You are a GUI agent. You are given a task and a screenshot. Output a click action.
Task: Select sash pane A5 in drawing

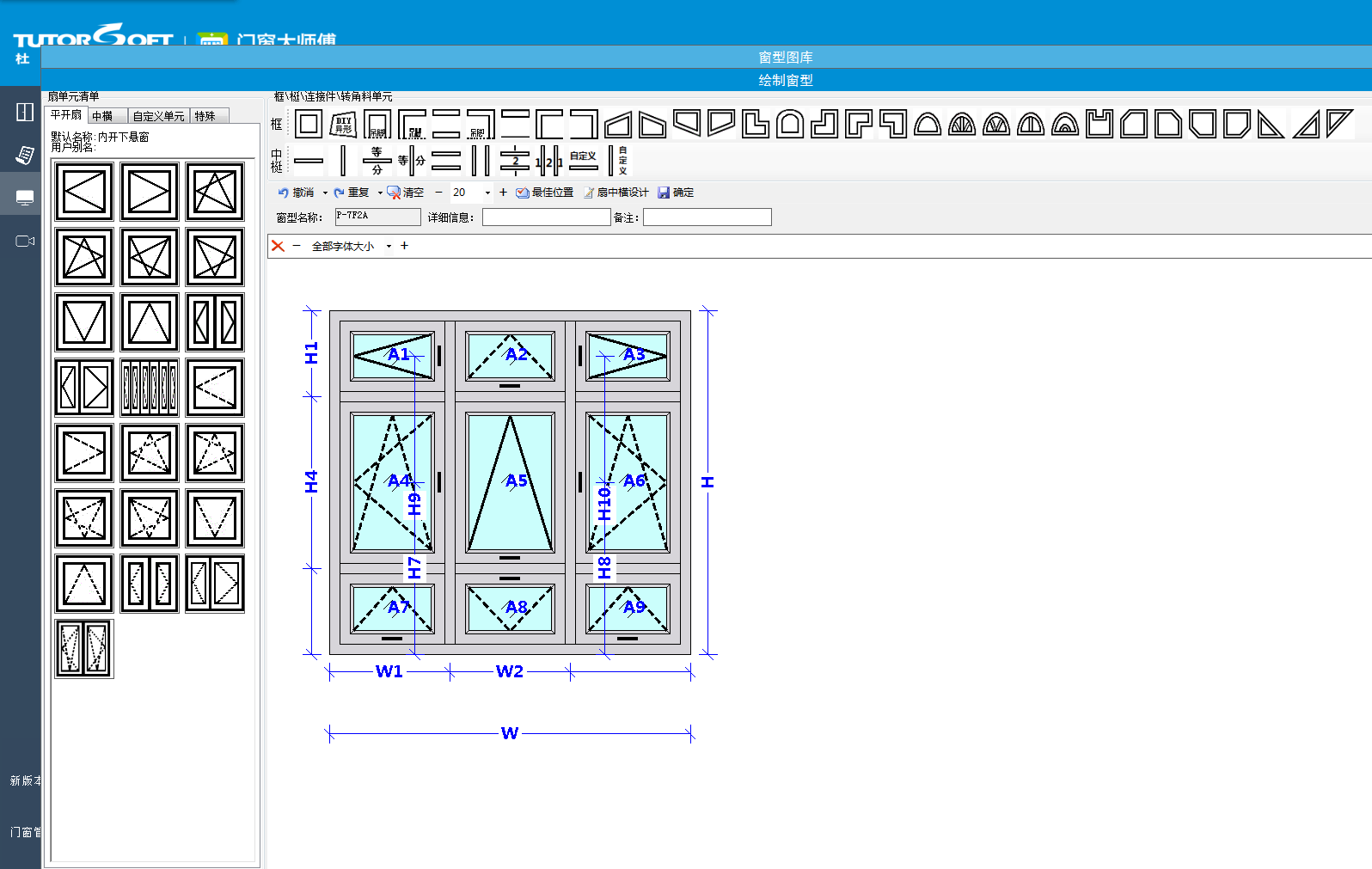510,482
